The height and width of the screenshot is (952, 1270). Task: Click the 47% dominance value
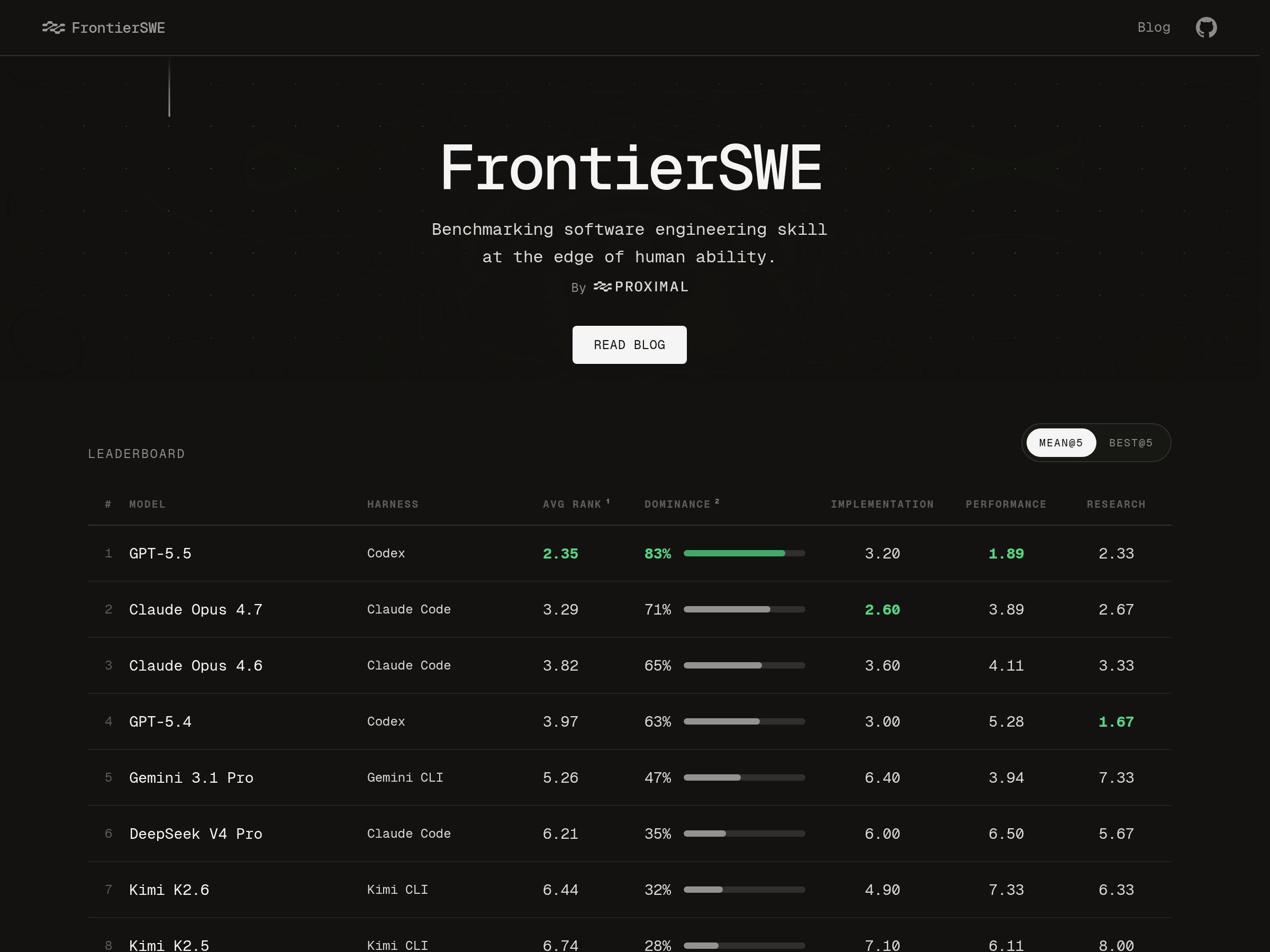click(657, 777)
